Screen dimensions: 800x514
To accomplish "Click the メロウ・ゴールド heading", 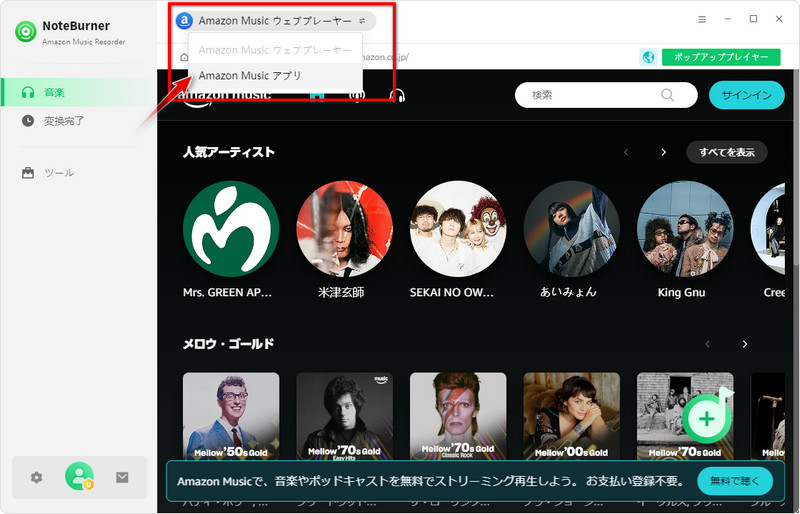I will click(x=228, y=344).
